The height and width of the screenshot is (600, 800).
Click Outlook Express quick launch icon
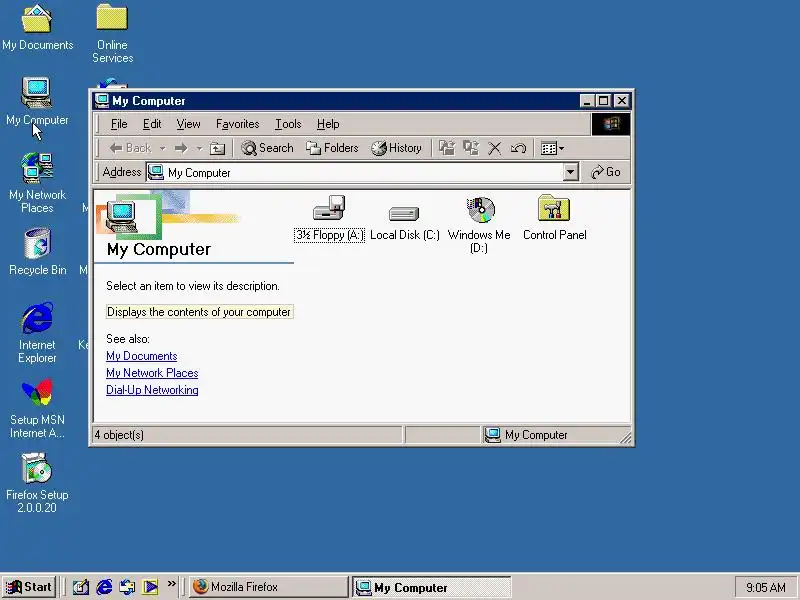click(x=127, y=587)
